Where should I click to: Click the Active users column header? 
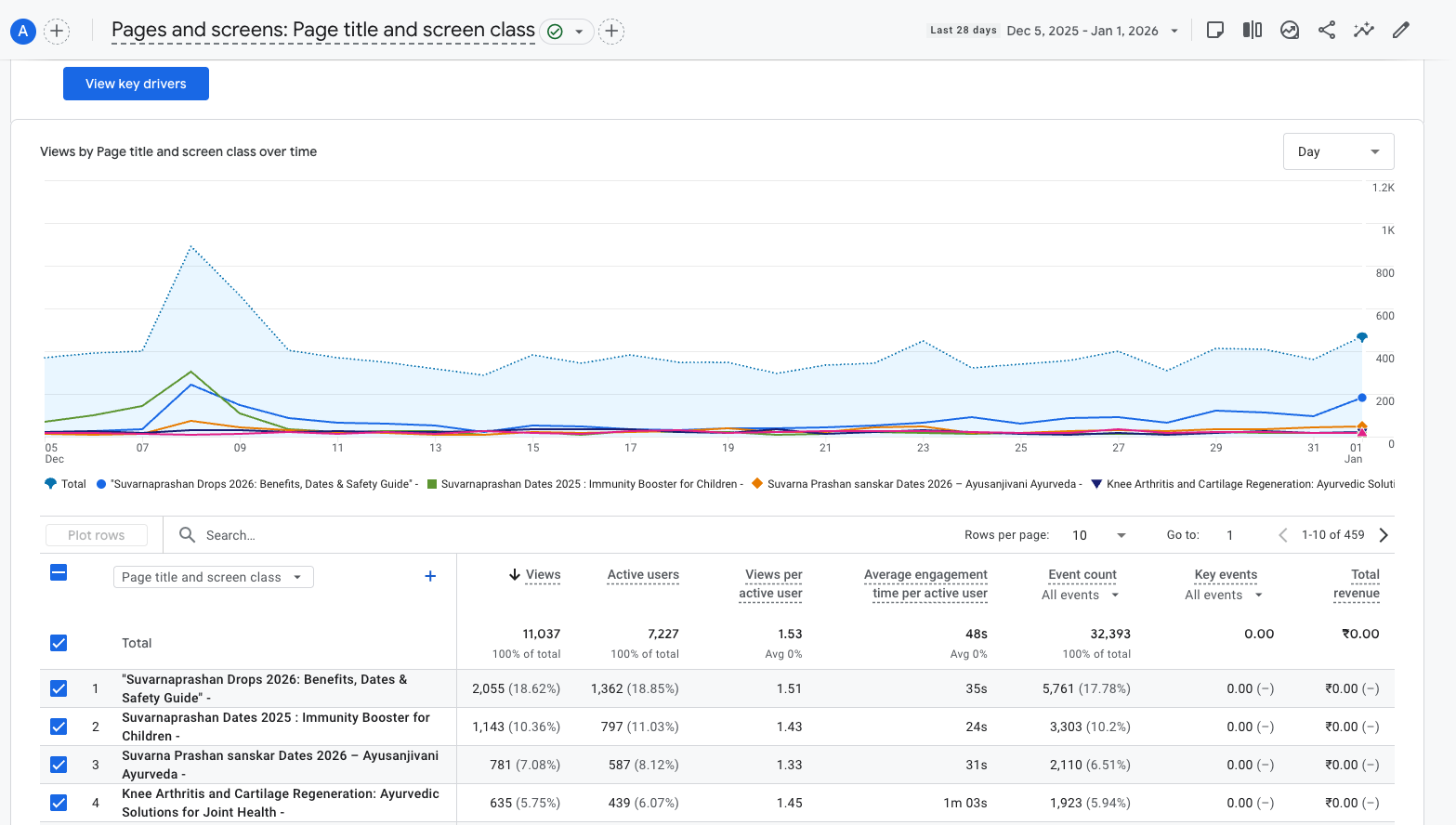[x=643, y=575]
